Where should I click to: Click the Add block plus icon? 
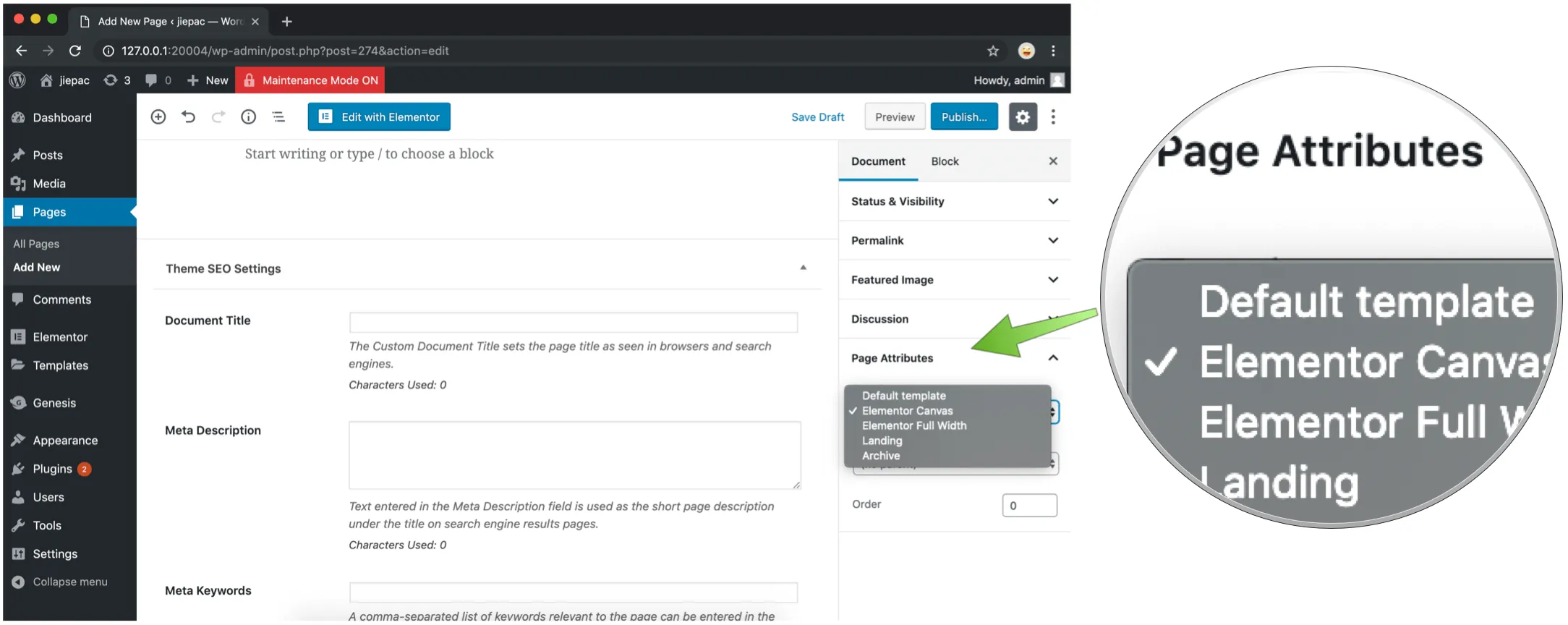pyautogui.click(x=158, y=116)
